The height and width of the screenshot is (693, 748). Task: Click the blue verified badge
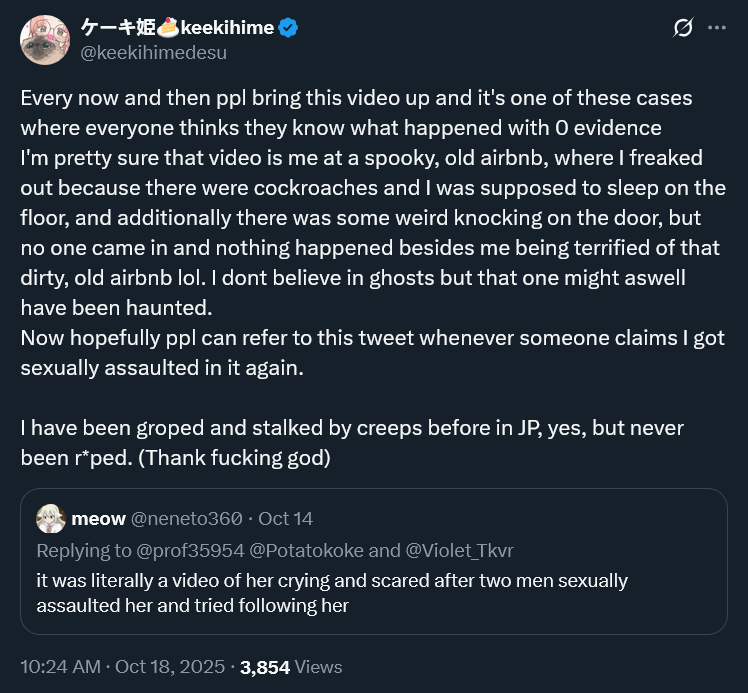288,28
